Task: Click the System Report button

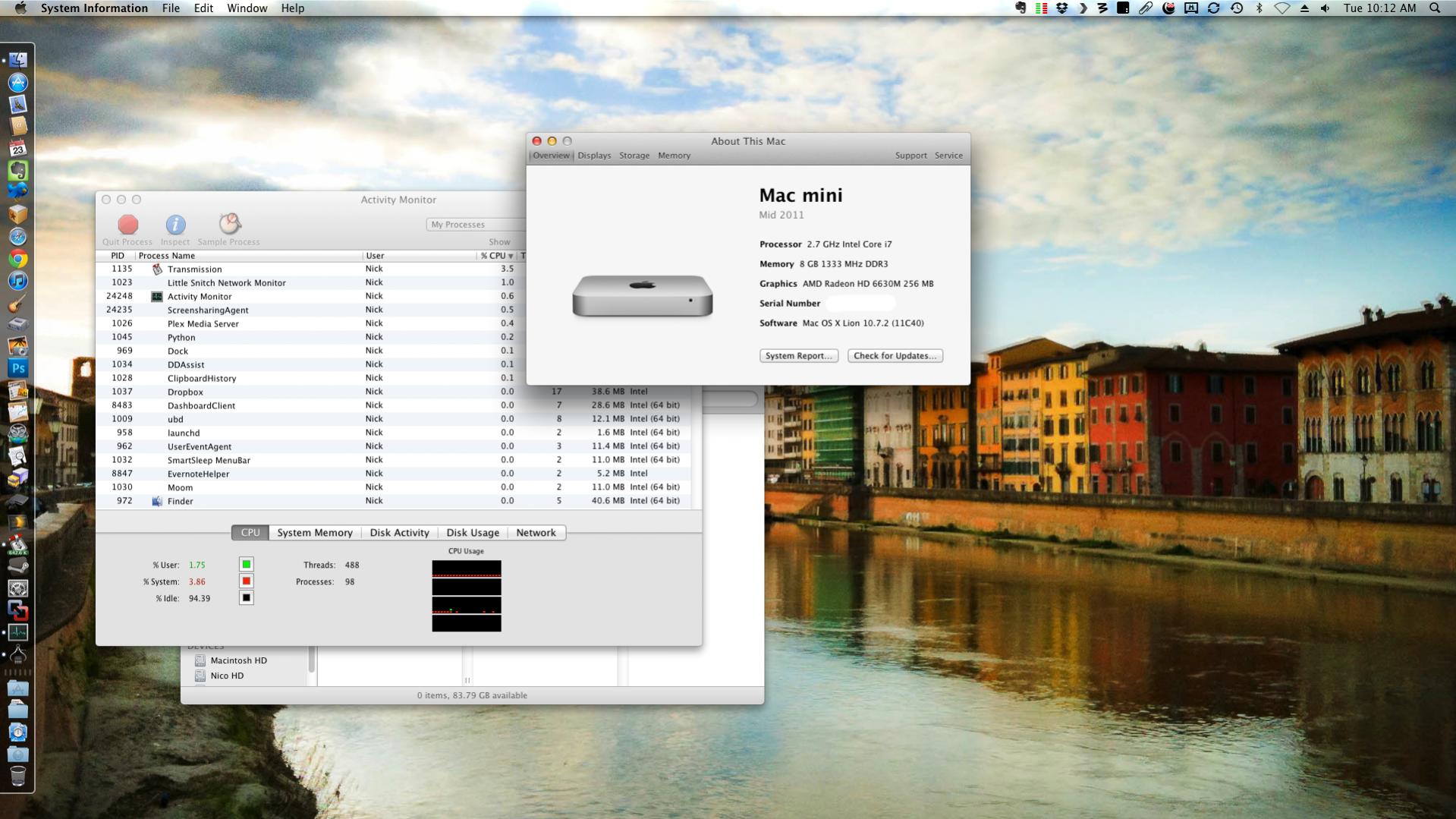Action: coord(798,356)
